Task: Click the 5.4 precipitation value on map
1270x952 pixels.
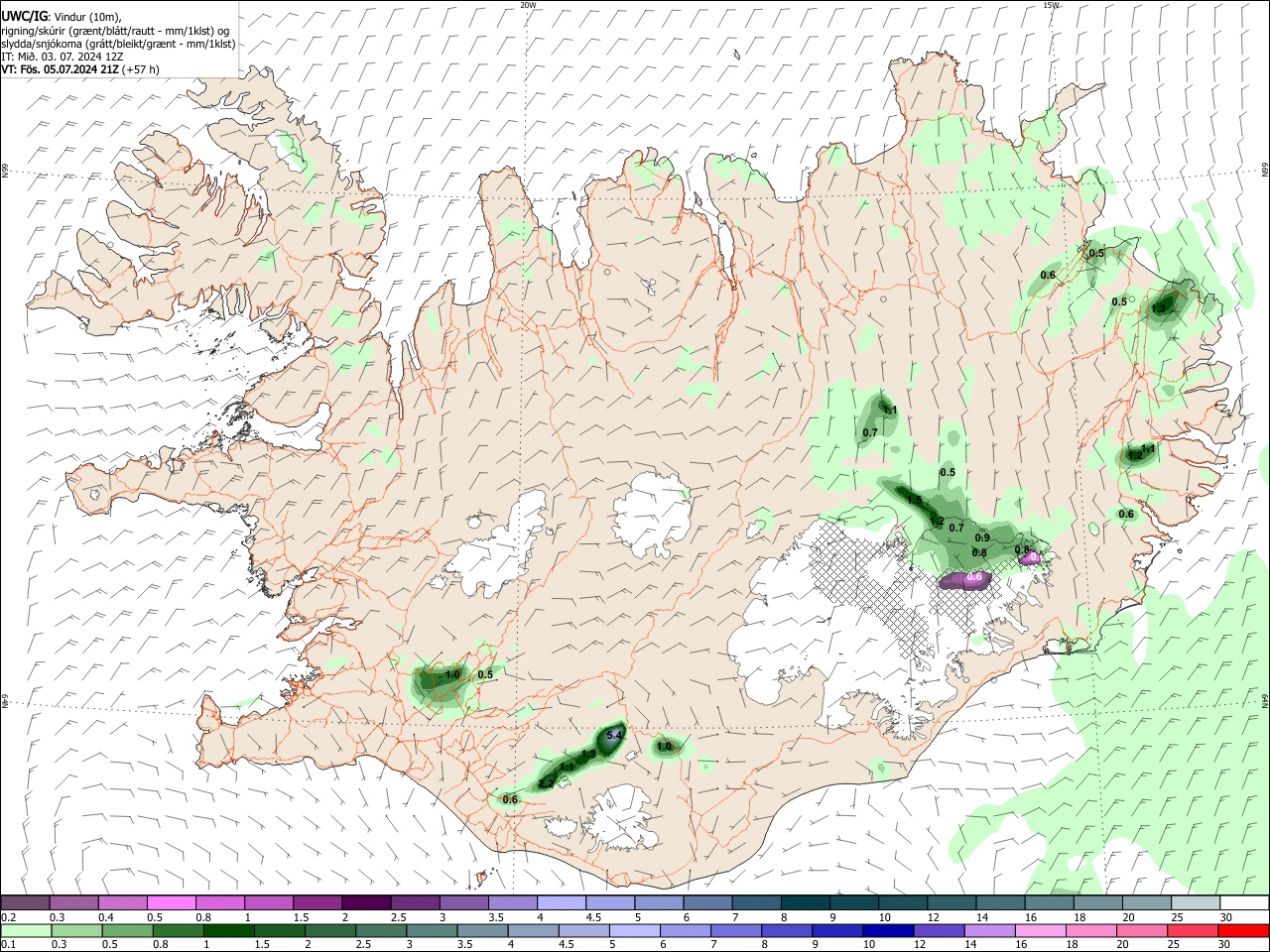Action: pos(613,735)
